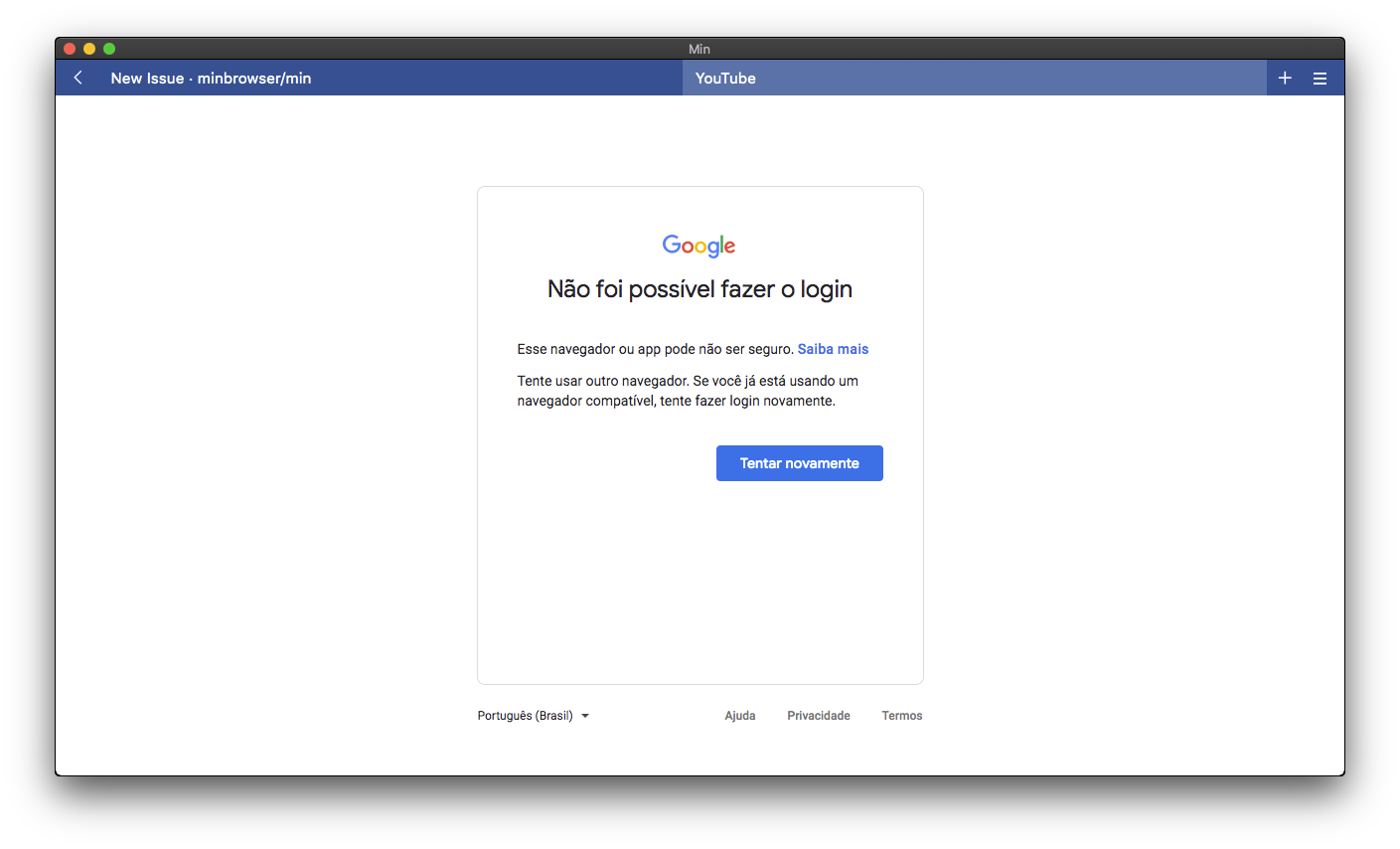Click the YouTube tab title text
Viewport: 1400px width, 849px height.
click(724, 78)
